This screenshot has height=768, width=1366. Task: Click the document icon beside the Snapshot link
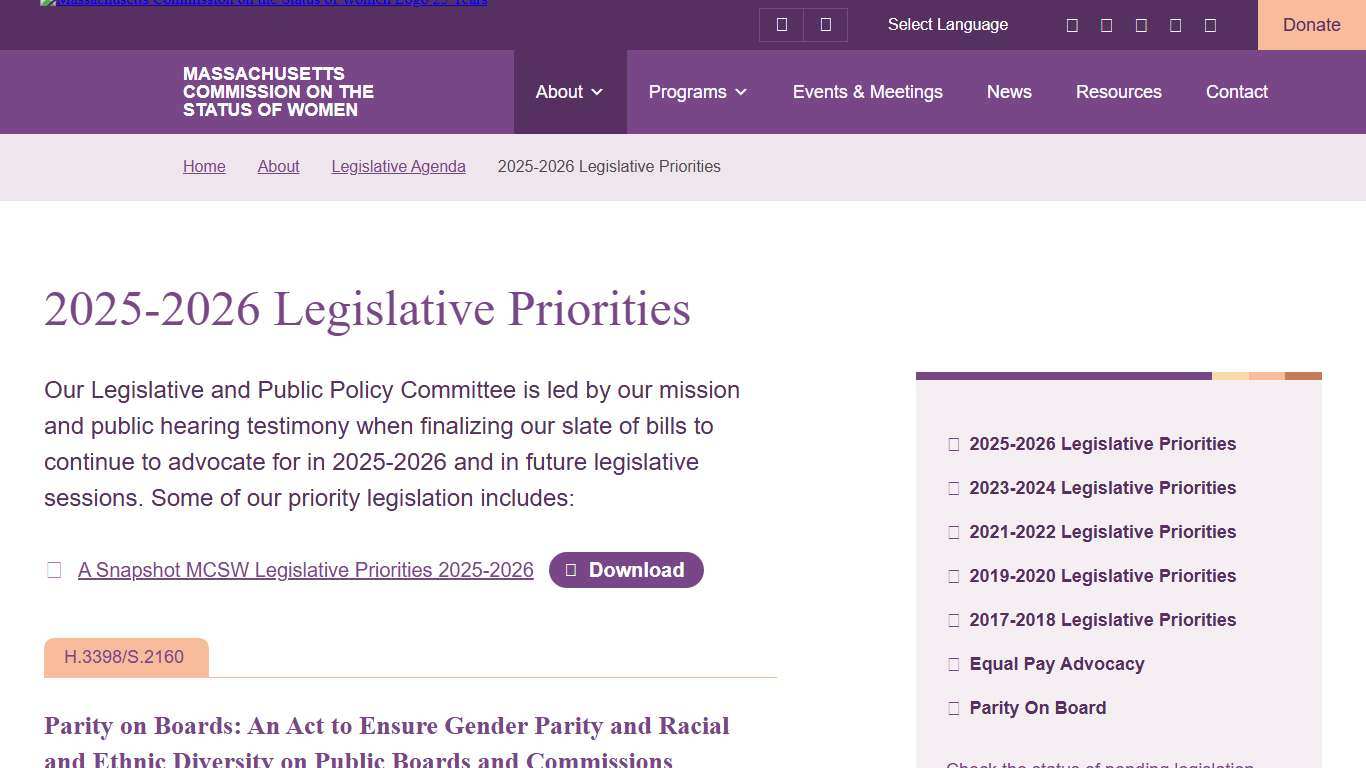[55, 570]
